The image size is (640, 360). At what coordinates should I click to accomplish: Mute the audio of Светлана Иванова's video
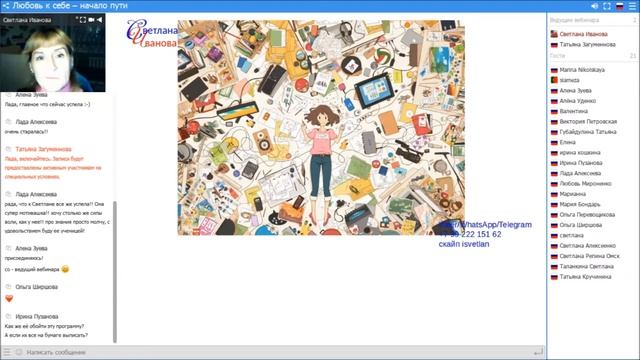pyautogui.click(x=99, y=20)
